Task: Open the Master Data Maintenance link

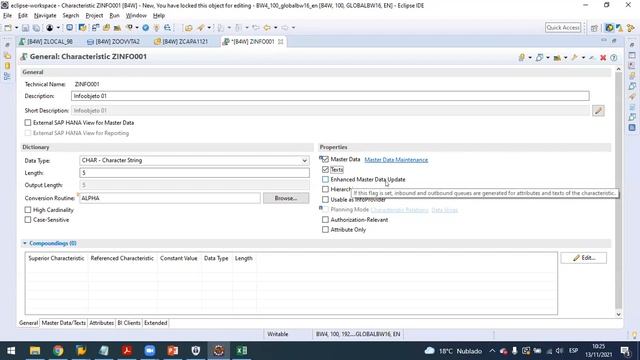Action: click(396, 160)
